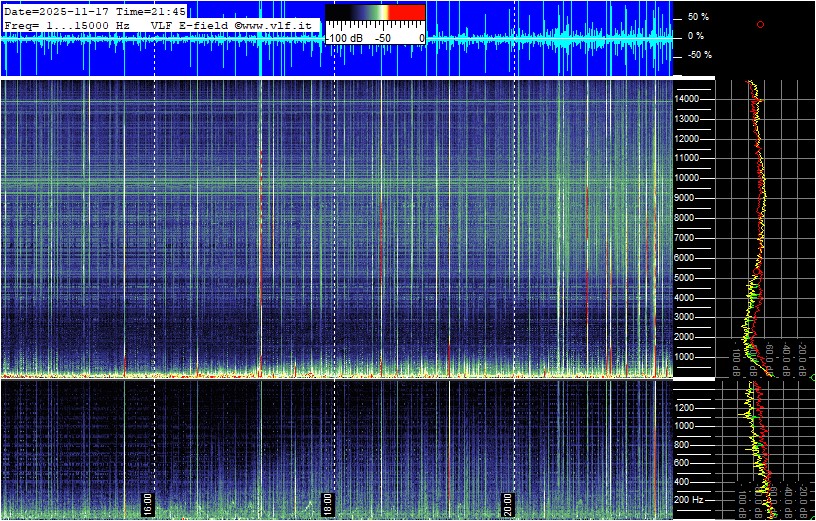Click the 20:00 time marker
Screen dimensions: 816x521
(x=507, y=502)
